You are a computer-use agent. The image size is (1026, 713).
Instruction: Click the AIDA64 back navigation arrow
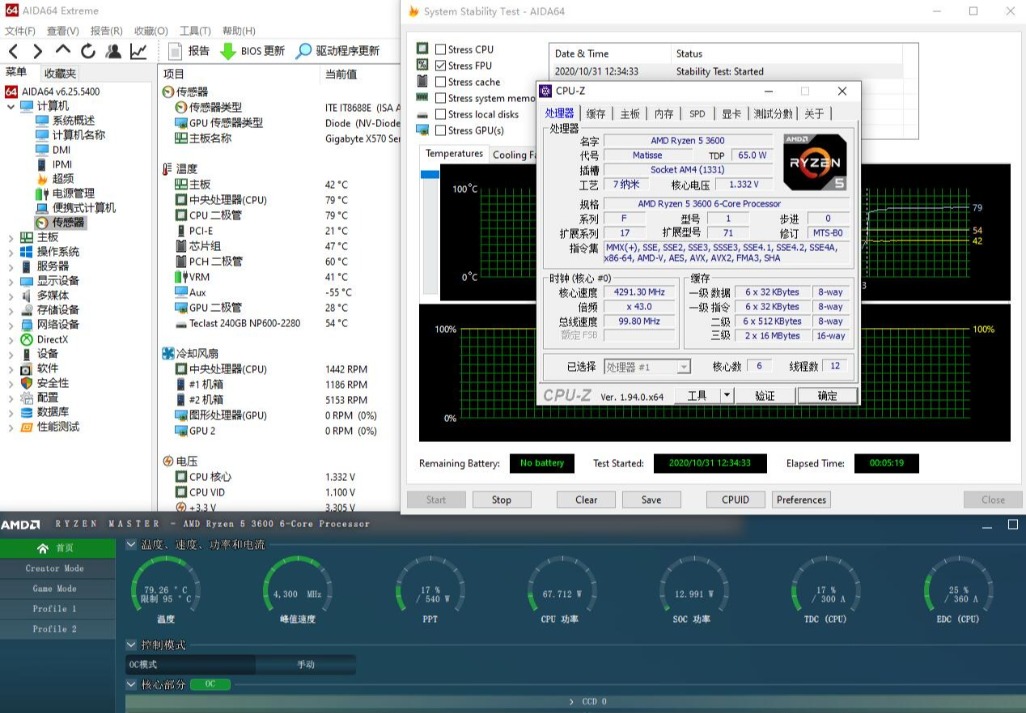pyautogui.click(x=14, y=51)
